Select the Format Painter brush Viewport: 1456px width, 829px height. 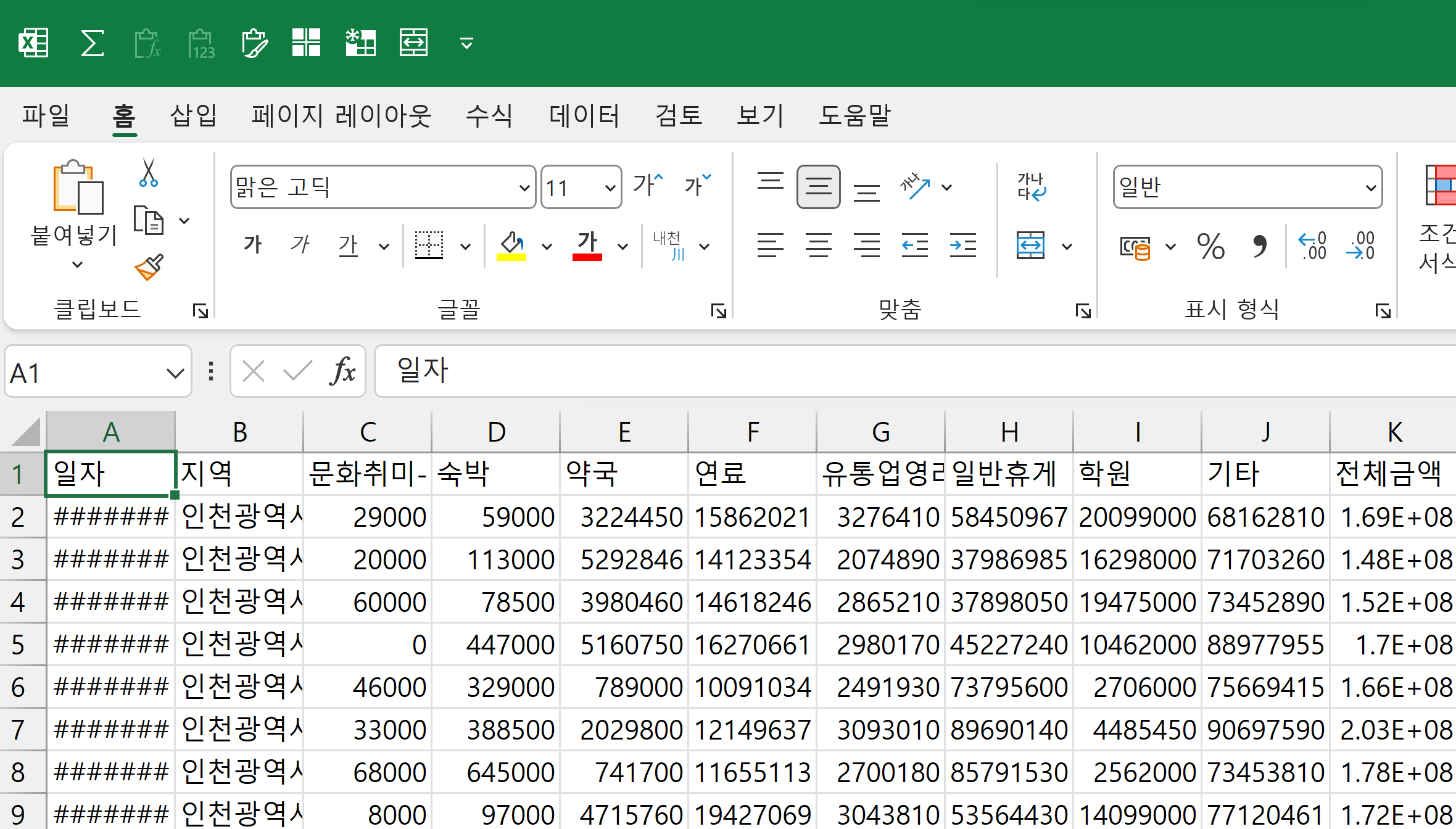[149, 267]
